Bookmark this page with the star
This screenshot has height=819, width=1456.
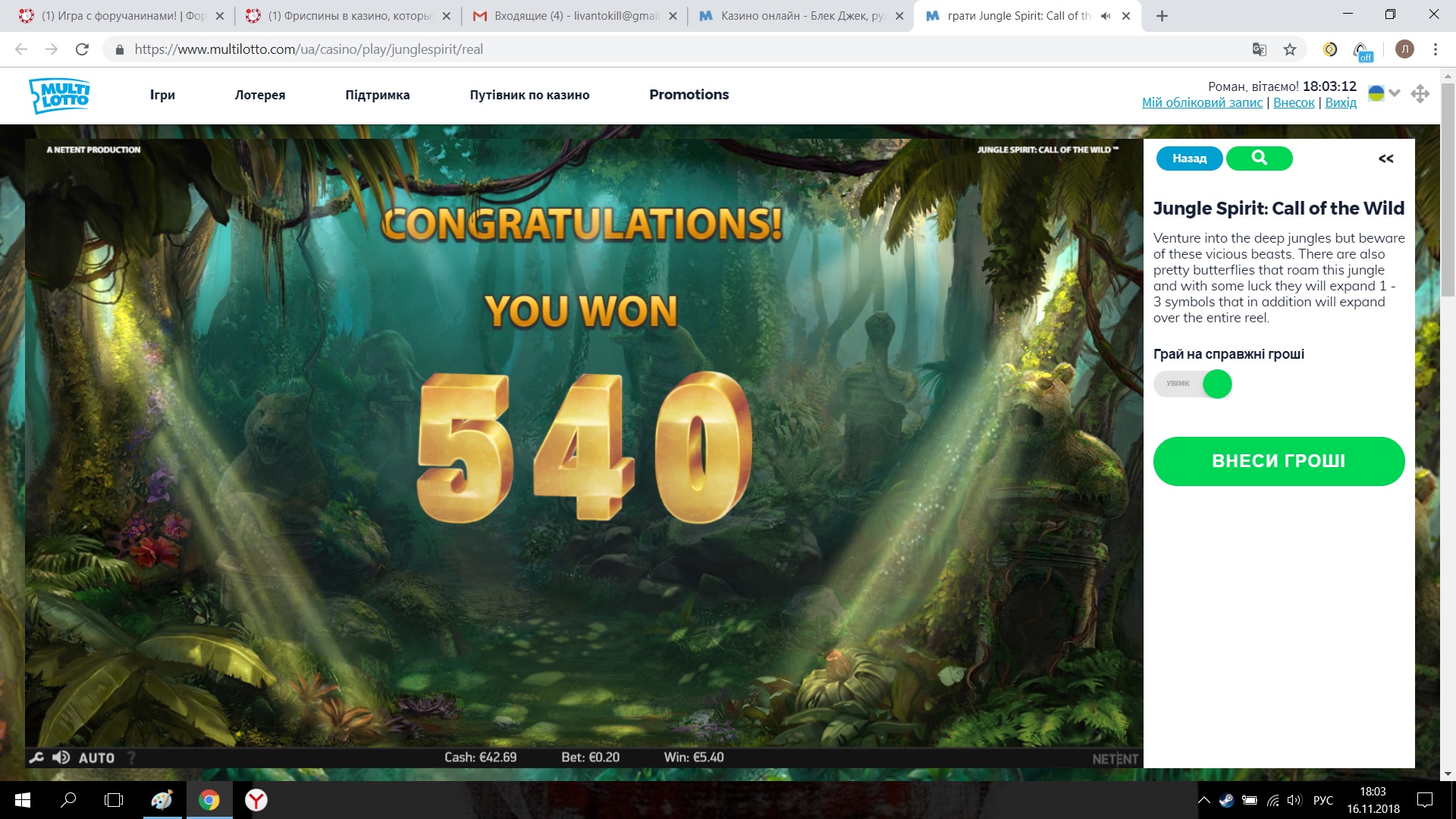1290,49
